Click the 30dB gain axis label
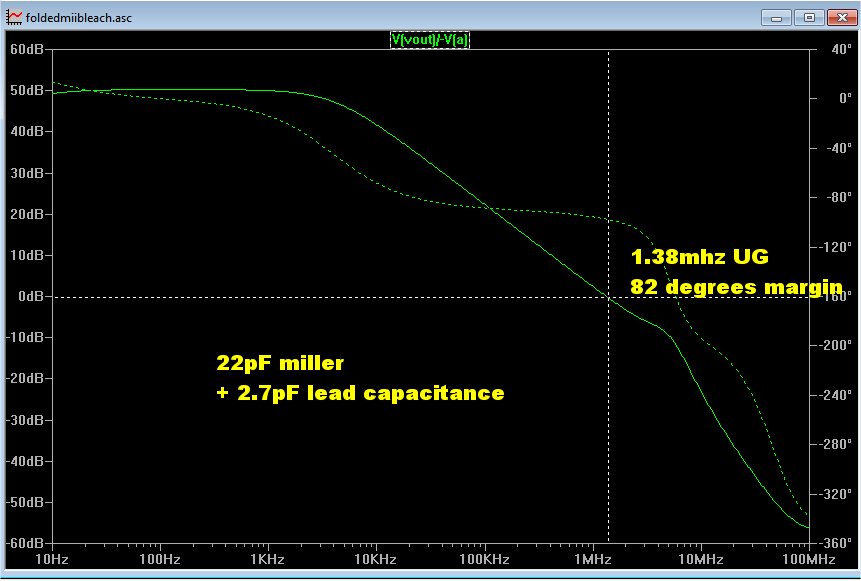This screenshot has width=861, height=581. tap(26, 173)
